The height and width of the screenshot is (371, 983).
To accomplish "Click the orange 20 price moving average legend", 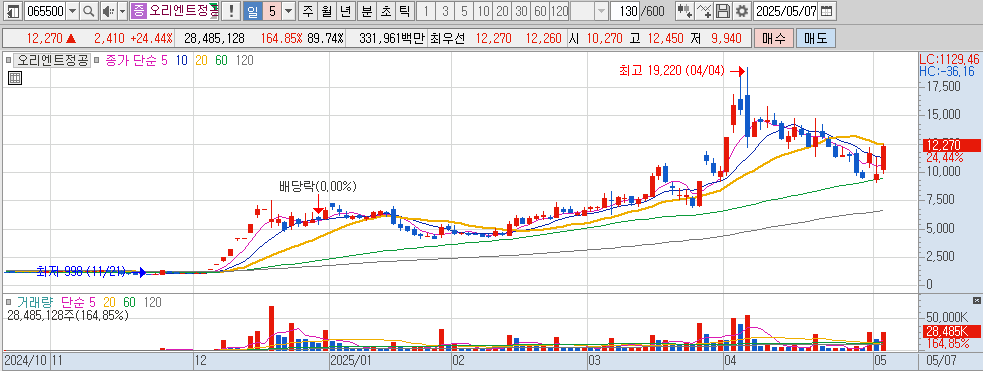I will tap(202, 61).
